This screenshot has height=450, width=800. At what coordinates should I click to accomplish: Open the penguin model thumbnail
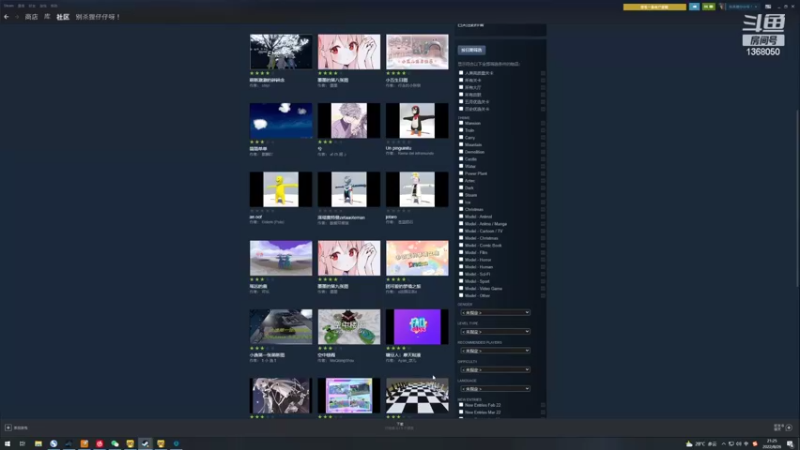click(417, 120)
